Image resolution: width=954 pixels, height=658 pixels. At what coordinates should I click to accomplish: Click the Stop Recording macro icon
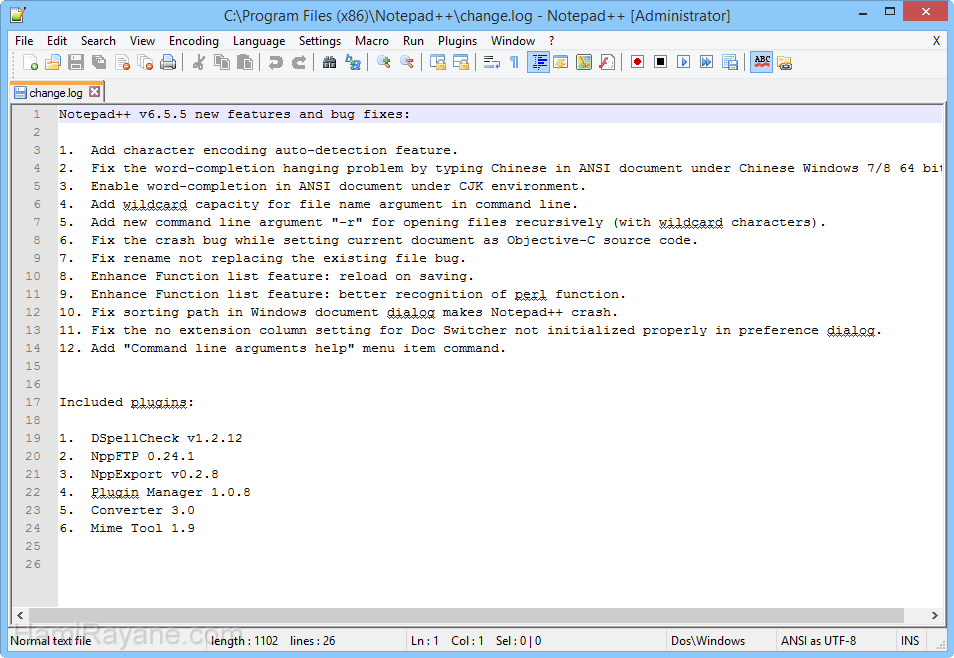(660, 62)
